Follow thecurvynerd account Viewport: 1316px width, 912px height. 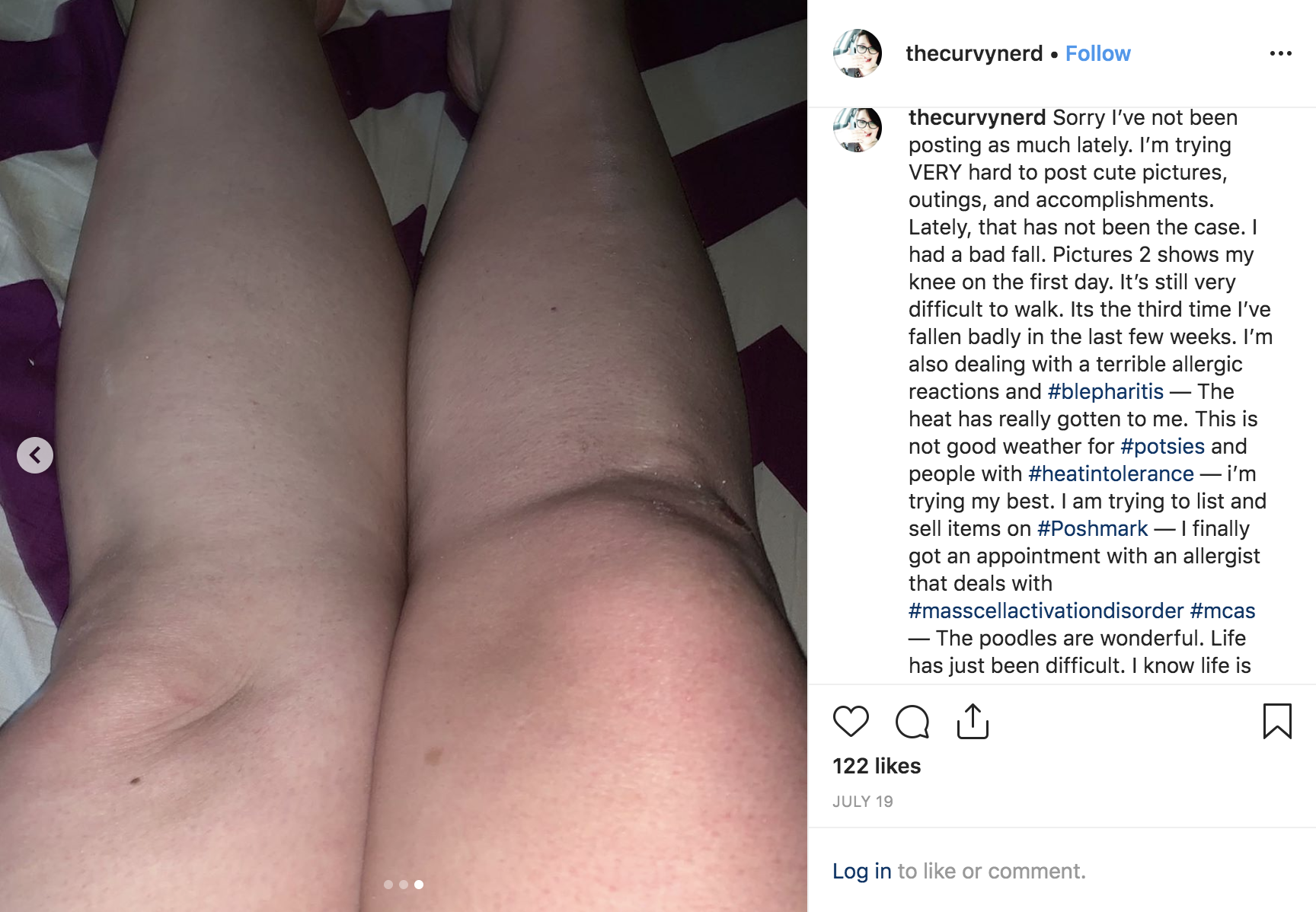coord(1097,53)
